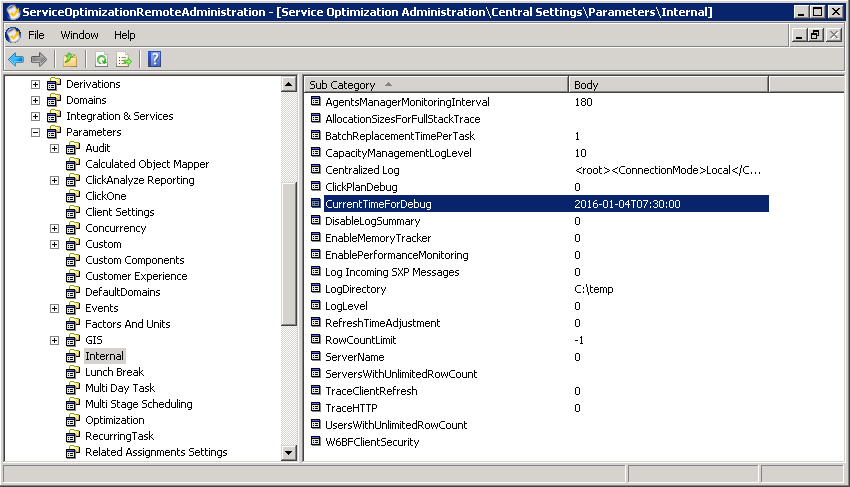This screenshot has width=850, height=487.
Task: Click the Up one level folder icon
Action: [x=70, y=60]
